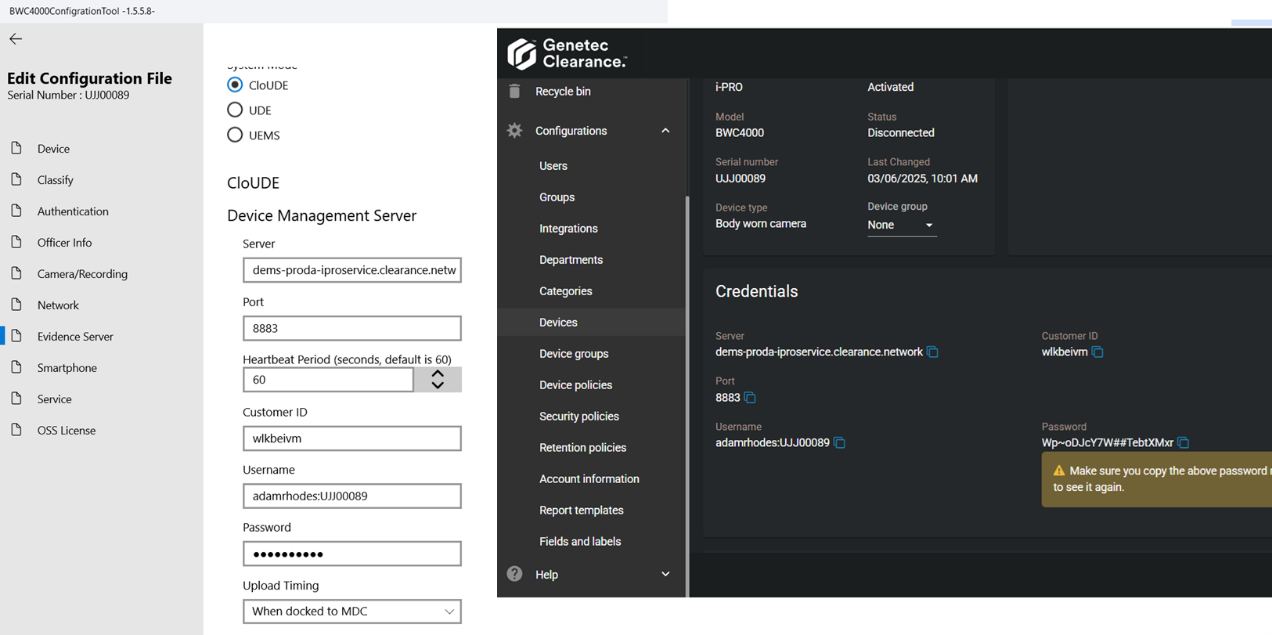Viewport: 1272px width, 635px height.
Task: Open Account information in Clearance sidebar
Action: 591,479
